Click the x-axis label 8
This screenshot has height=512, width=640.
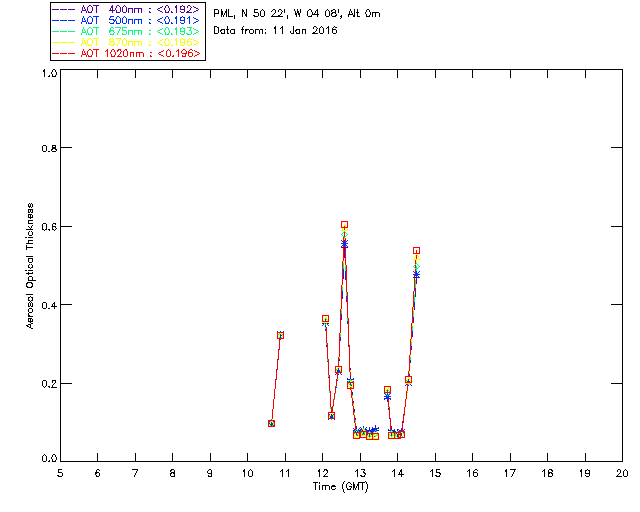pos(173,473)
